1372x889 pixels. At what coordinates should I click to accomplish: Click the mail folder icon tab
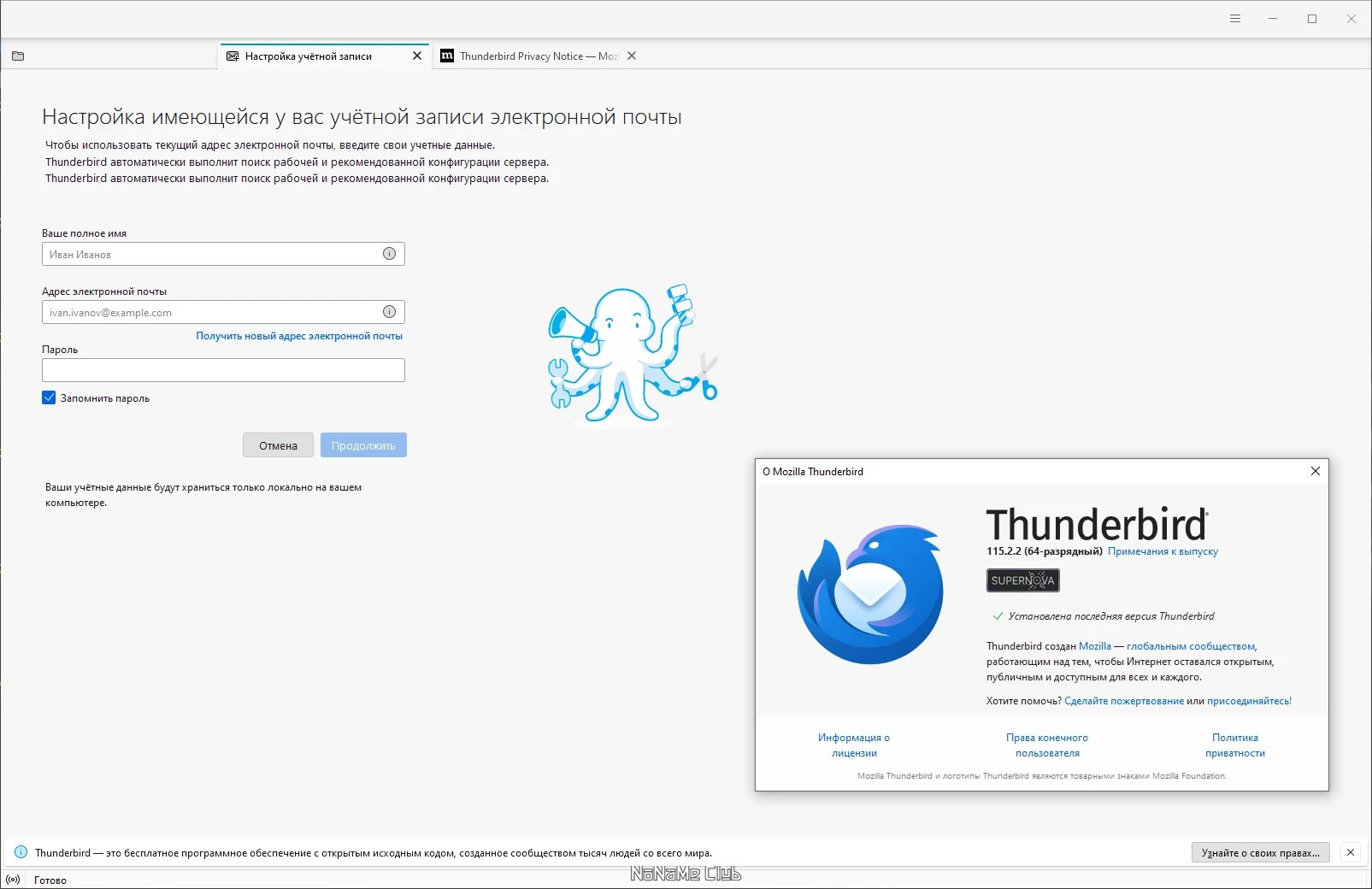click(x=18, y=56)
